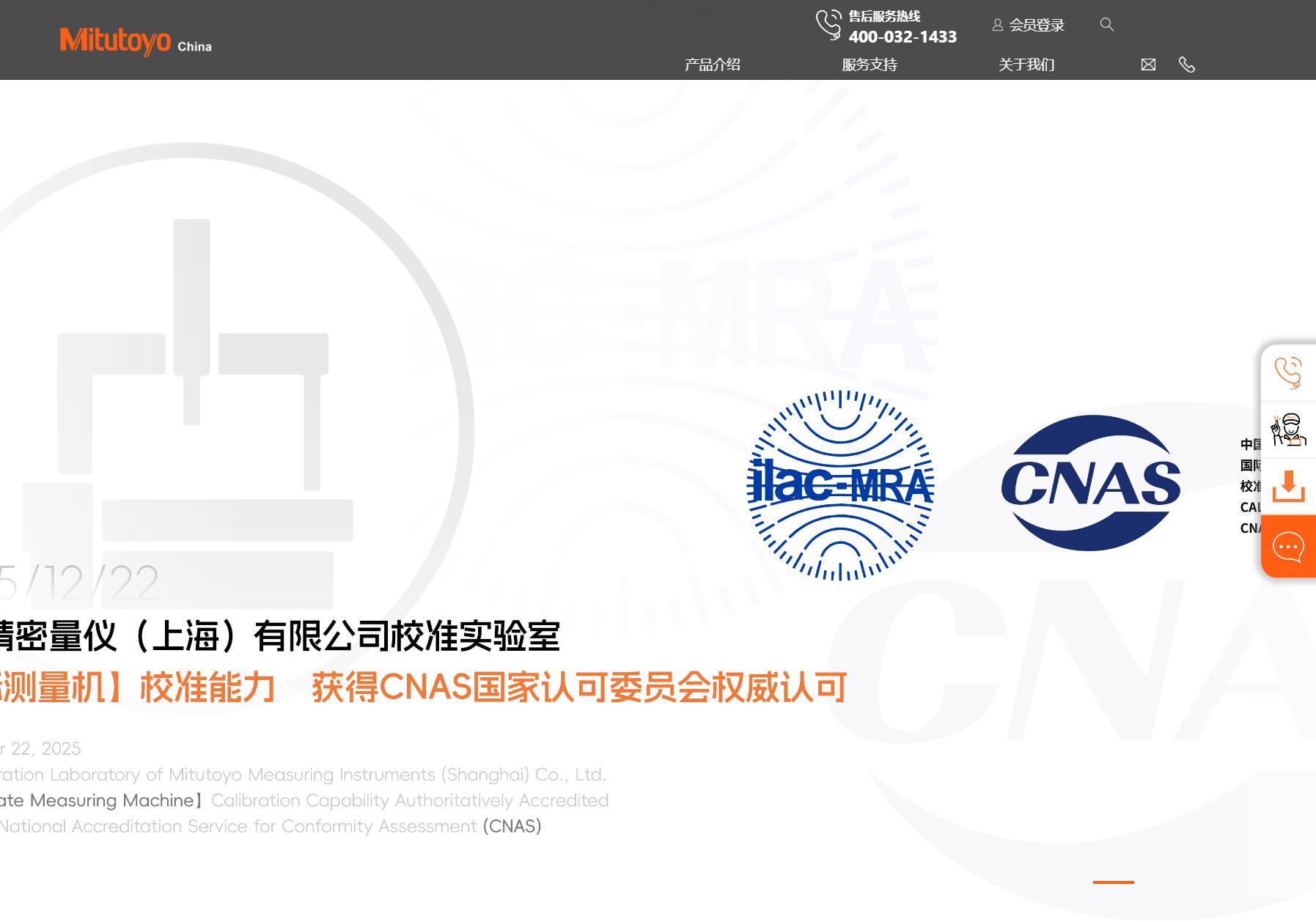This screenshot has height=922, width=1316.
Task: Click the orange headline 获得CNAS国家认可委员会权威认可
Action: coord(579,687)
